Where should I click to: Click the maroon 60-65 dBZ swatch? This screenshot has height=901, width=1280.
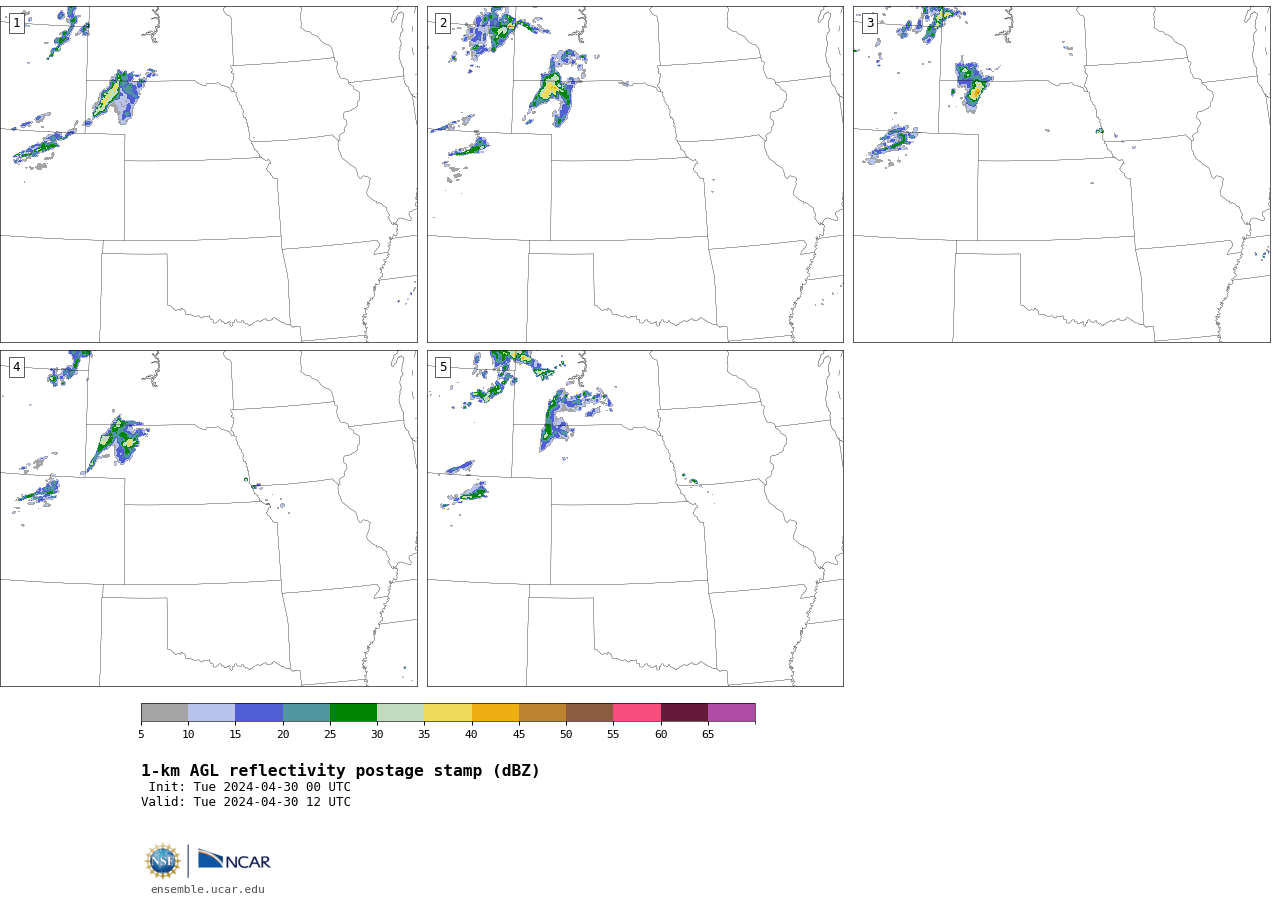tap(684, 712)
